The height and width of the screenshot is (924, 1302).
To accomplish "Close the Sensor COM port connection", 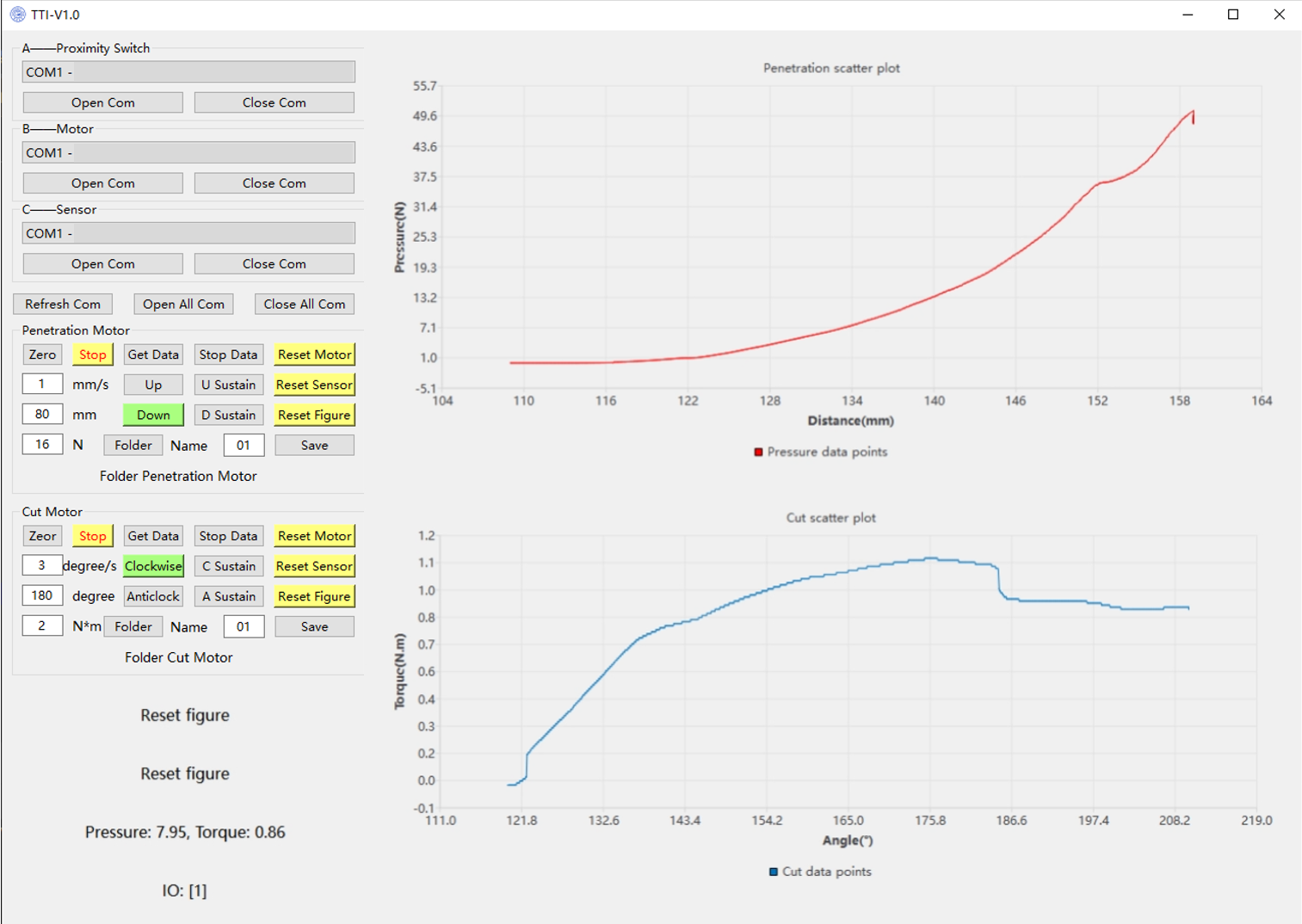I will [275, 264].
